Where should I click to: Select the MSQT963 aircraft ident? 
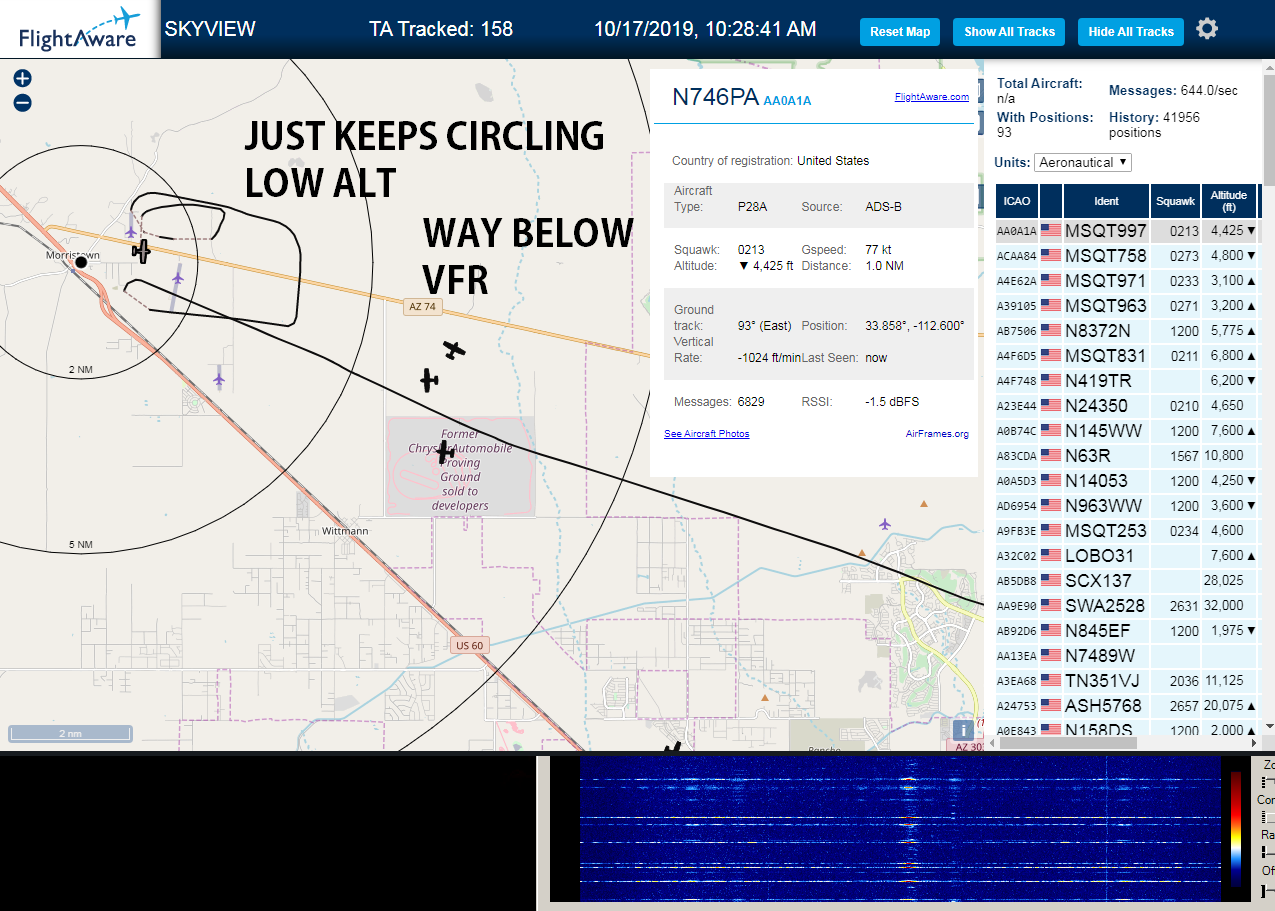click(x=1105, y=305)
